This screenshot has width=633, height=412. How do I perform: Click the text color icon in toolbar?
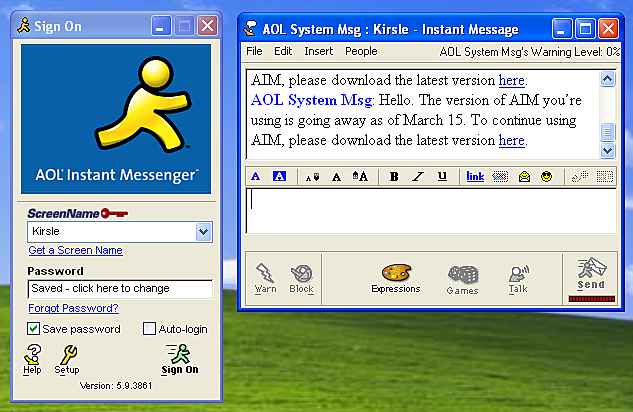[256, 176]
